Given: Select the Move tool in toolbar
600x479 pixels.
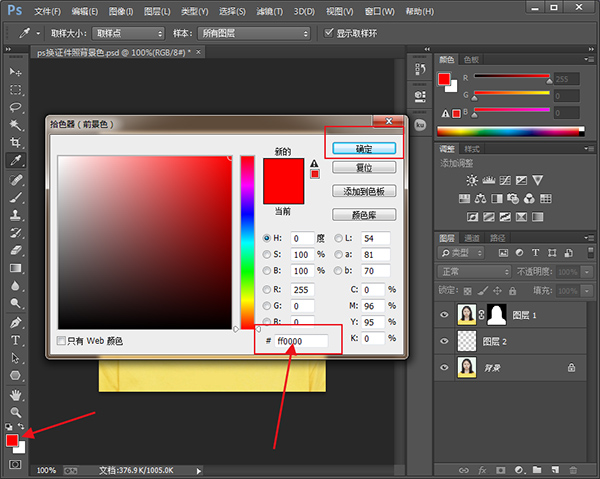Looking at the screenshot, I should click(x=15, y=72).
